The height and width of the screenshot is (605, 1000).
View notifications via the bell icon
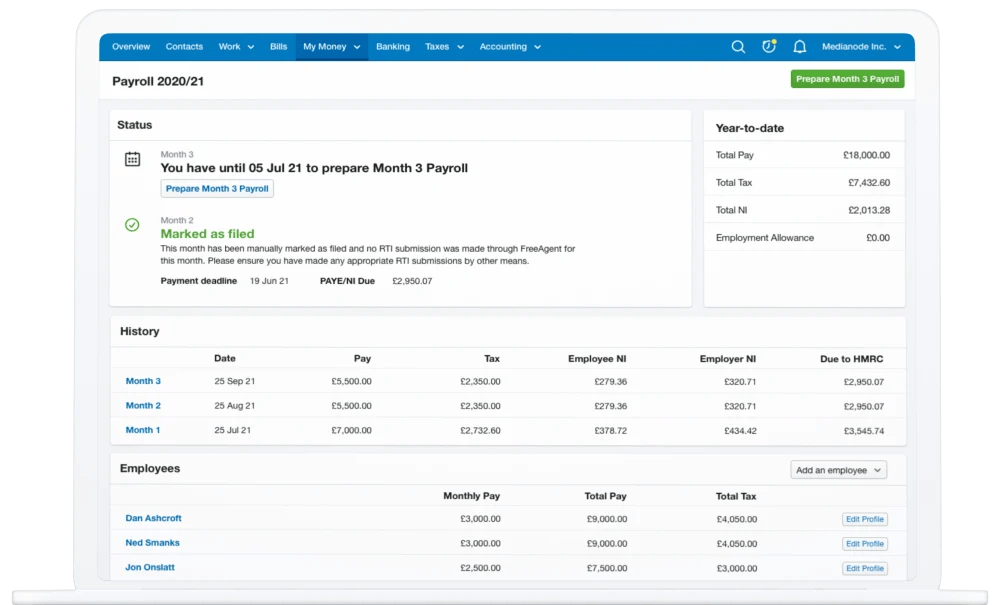pos(799,46)
